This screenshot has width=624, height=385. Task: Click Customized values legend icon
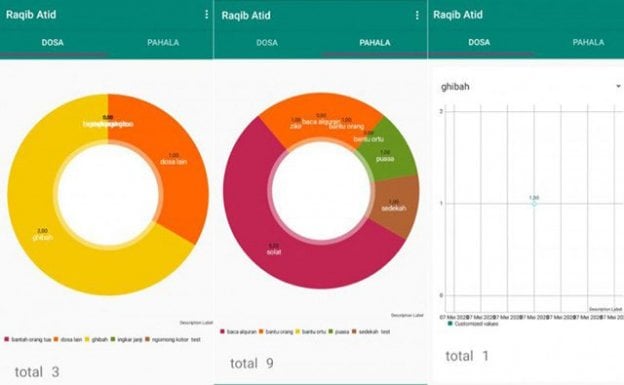[450, 324]
